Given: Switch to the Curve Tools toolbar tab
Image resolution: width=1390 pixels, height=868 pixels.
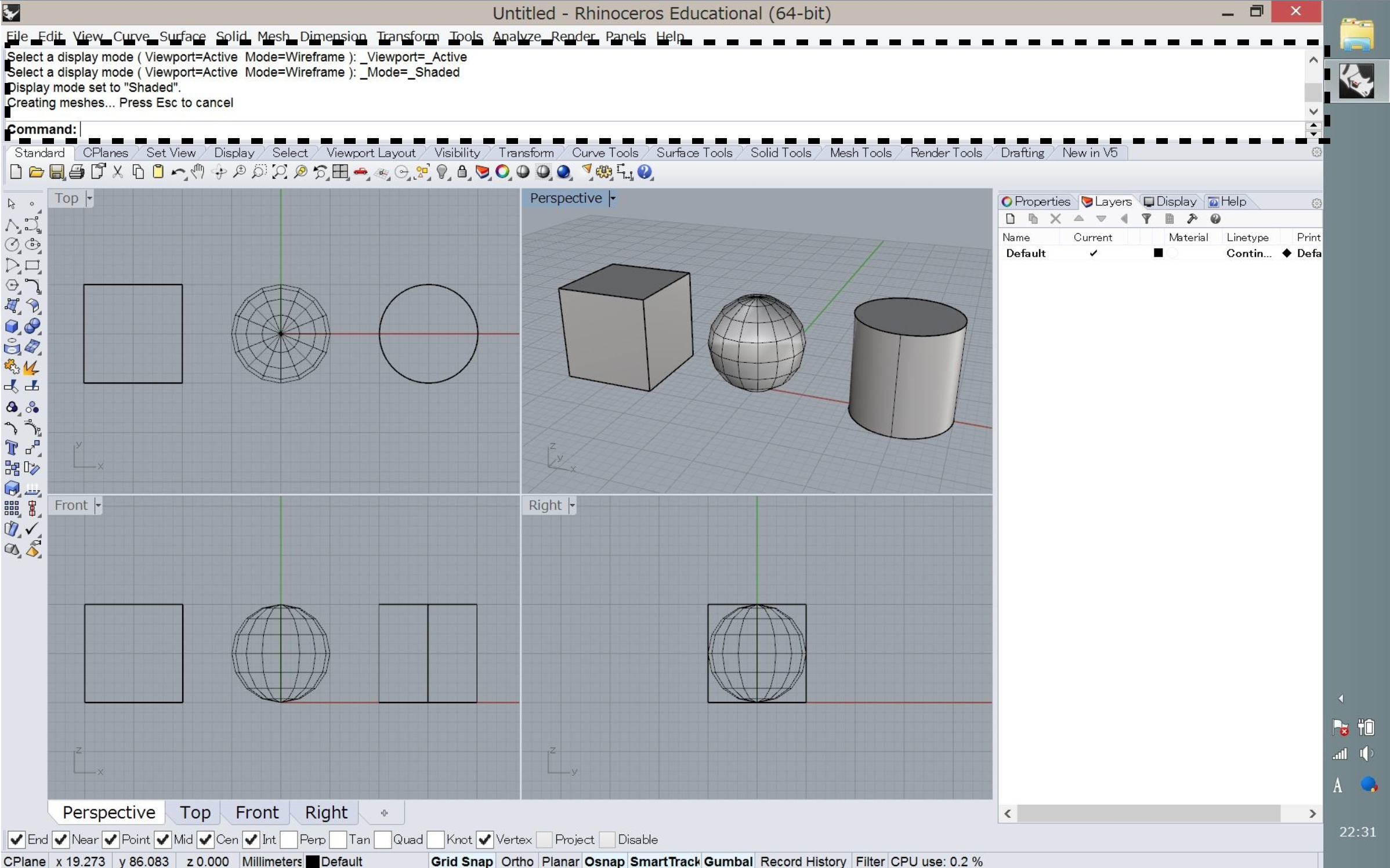Looking at the screenshot, I should (x=604, y=153).
